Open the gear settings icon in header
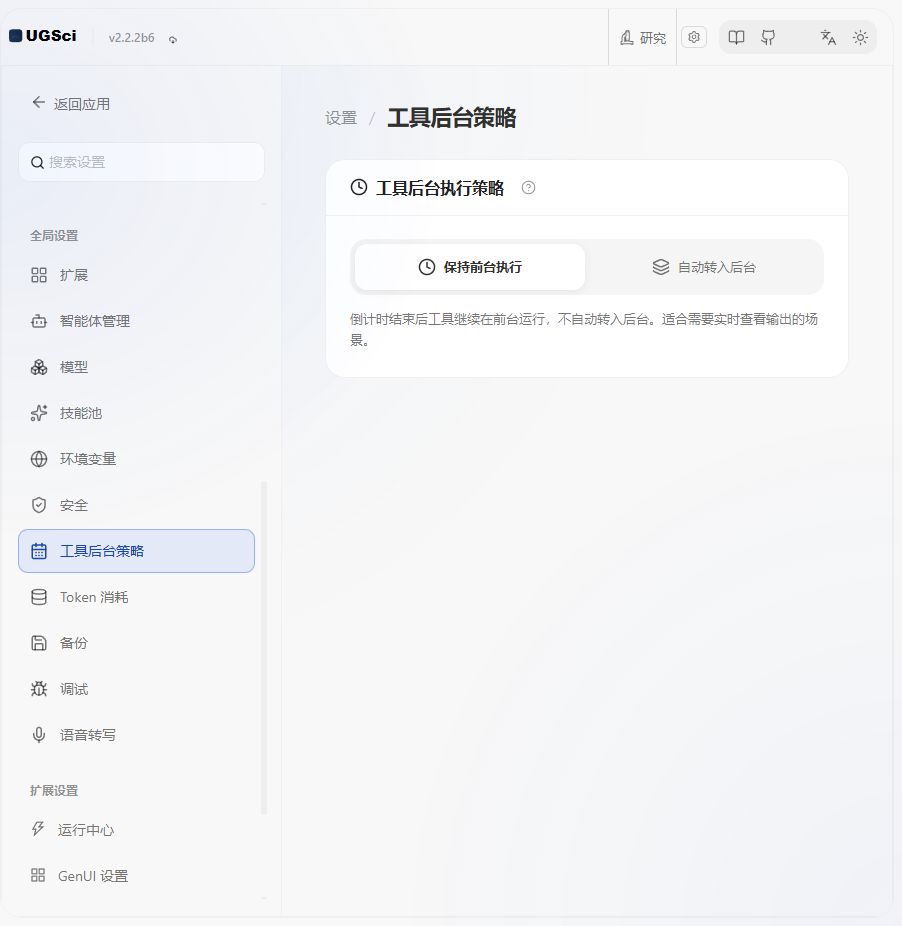 point(694,37)
